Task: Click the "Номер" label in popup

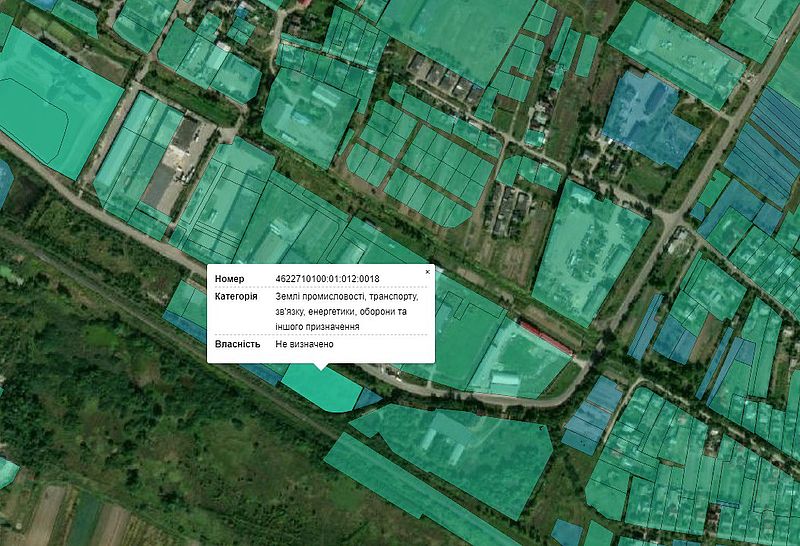Action: (229, 279)
